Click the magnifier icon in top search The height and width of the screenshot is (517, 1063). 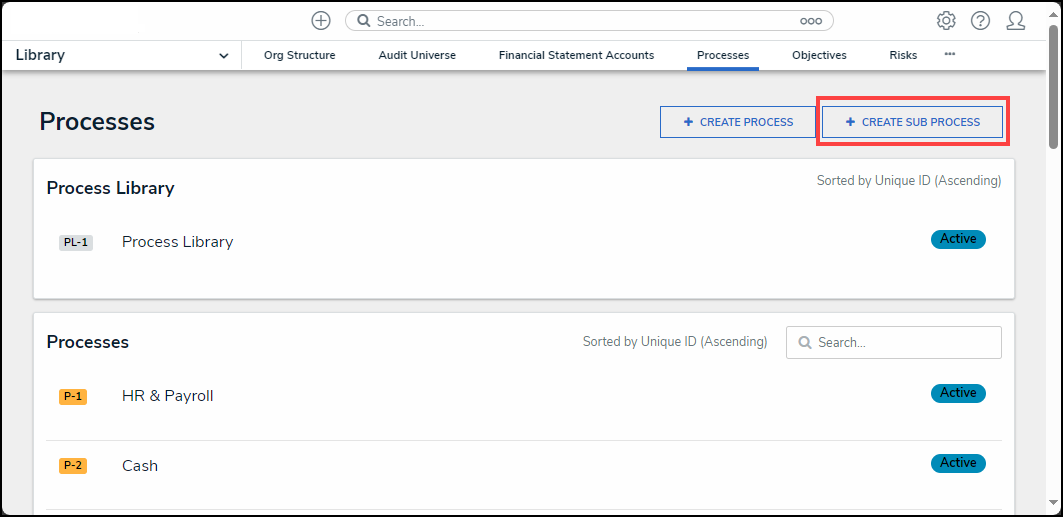click(x=364, y=21)
